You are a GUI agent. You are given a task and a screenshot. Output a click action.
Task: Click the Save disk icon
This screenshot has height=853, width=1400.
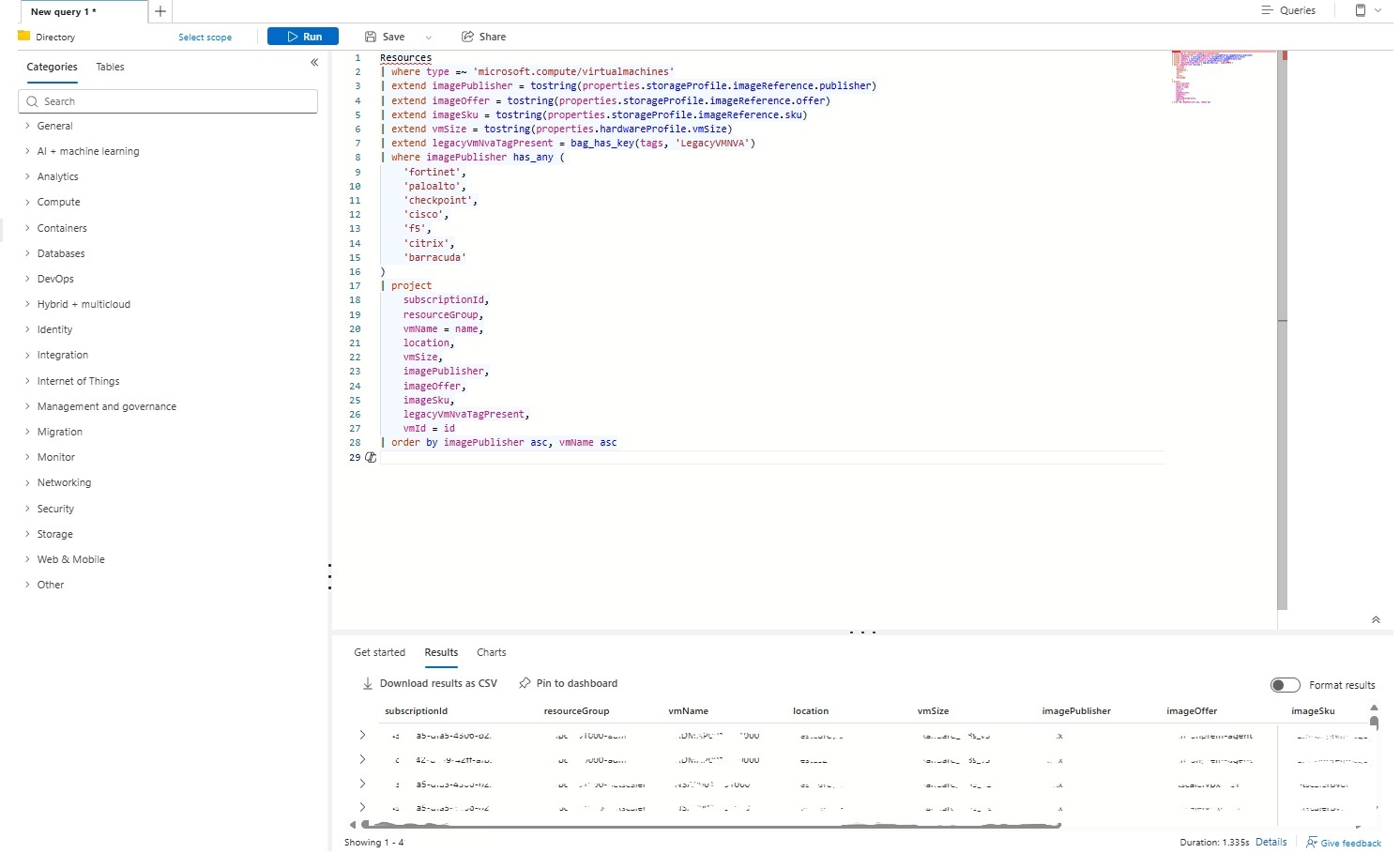click(x=371, y=37)
